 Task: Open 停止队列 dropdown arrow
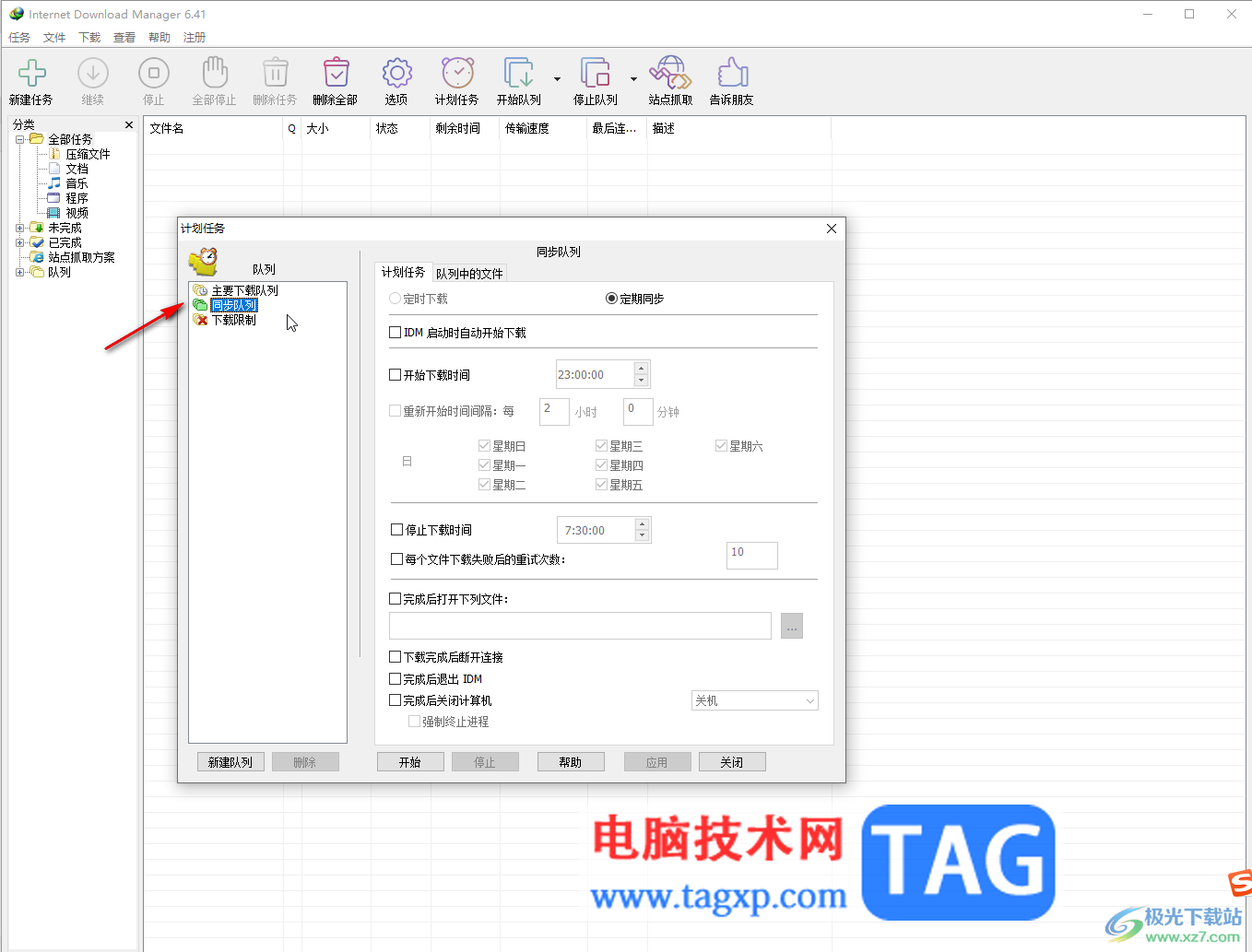coord(633,79)
